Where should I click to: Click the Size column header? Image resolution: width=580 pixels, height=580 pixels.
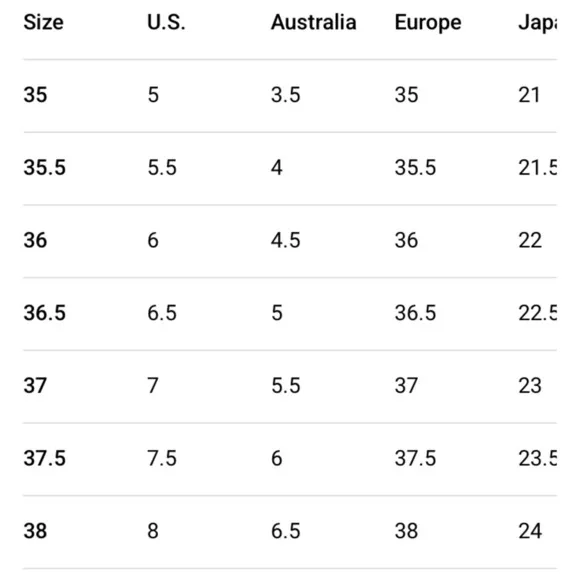43,22
